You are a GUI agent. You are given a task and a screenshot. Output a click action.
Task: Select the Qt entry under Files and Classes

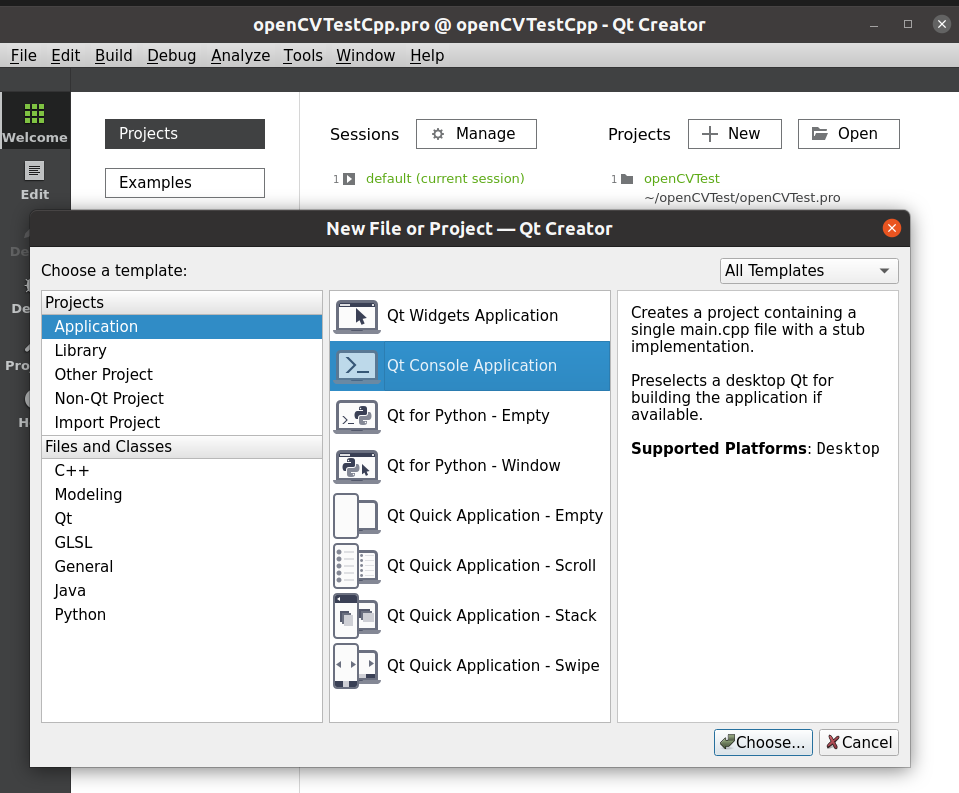[182, 518]
